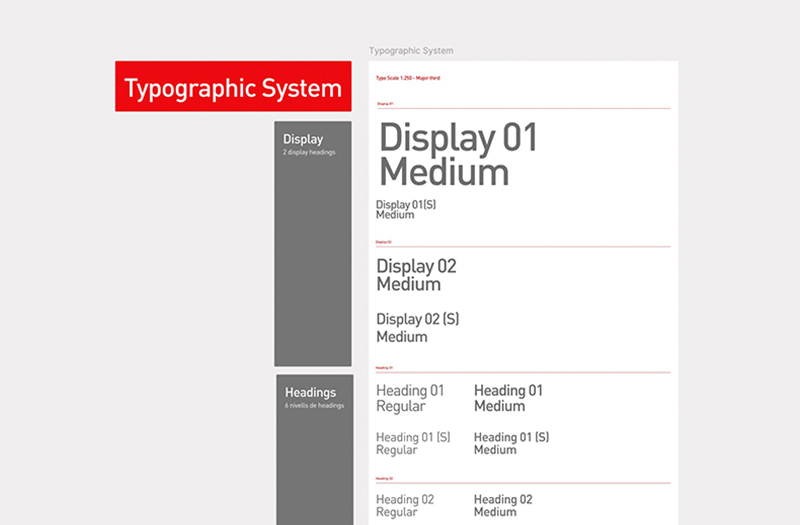Select the Type Scale 1.250 Major third caption
The image size is (800, 525).
tap(407, 78)
